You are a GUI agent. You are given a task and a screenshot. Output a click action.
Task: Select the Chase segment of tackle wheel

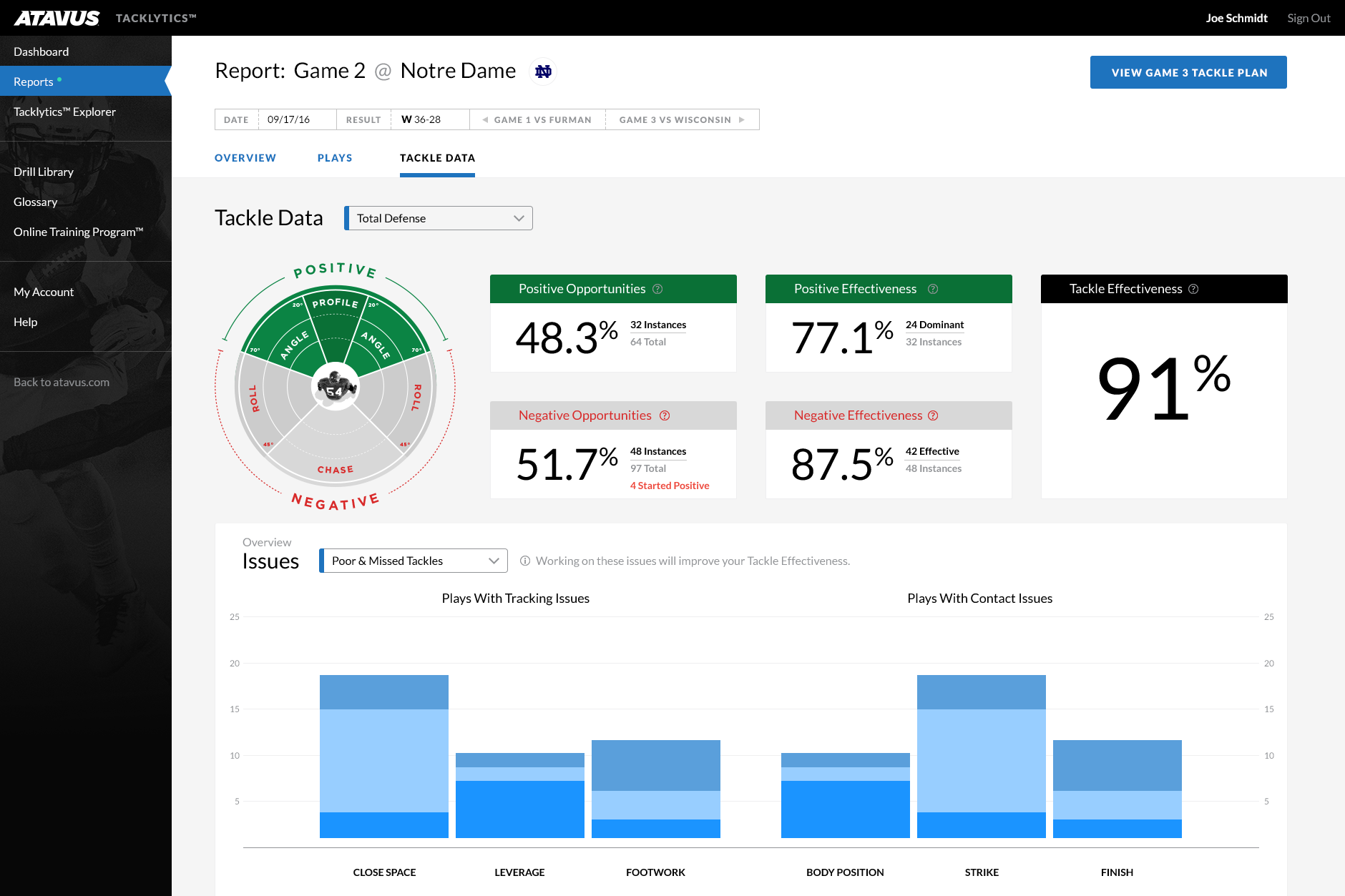[335, 458]
